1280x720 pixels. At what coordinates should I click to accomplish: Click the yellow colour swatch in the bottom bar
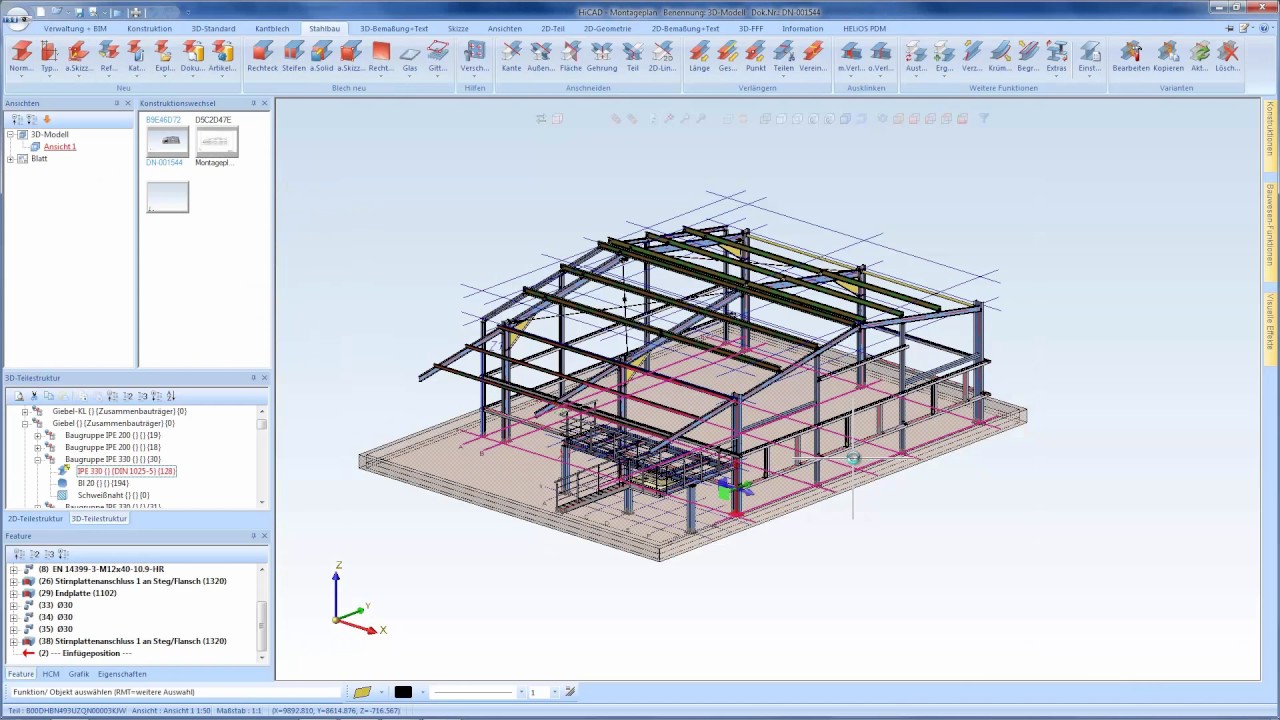click(362, 692)
